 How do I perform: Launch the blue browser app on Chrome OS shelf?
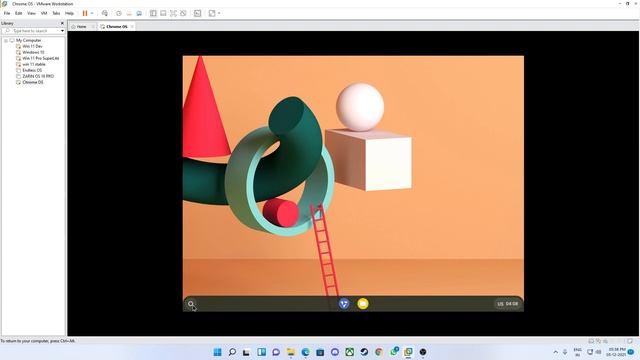pyautogui.click(x=344, y=304)
